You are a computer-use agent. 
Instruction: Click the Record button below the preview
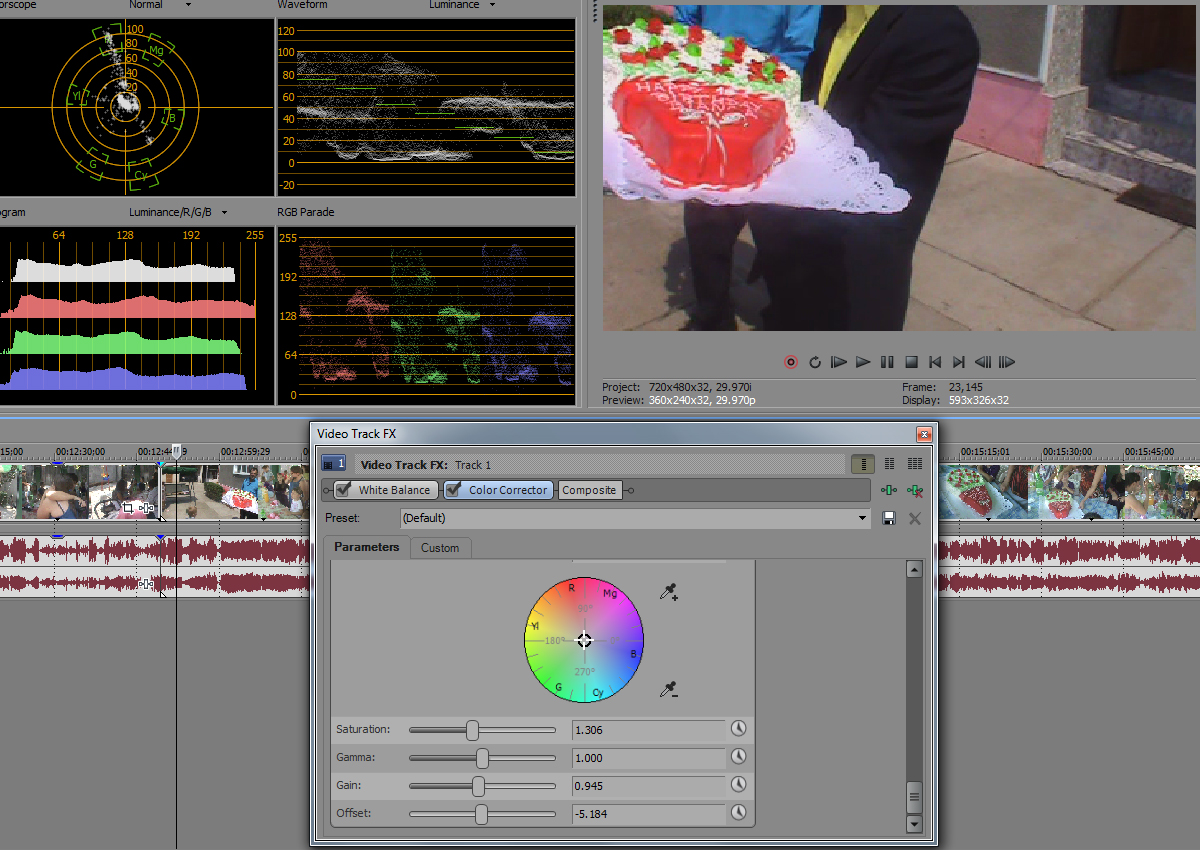[x=791, y=362]
